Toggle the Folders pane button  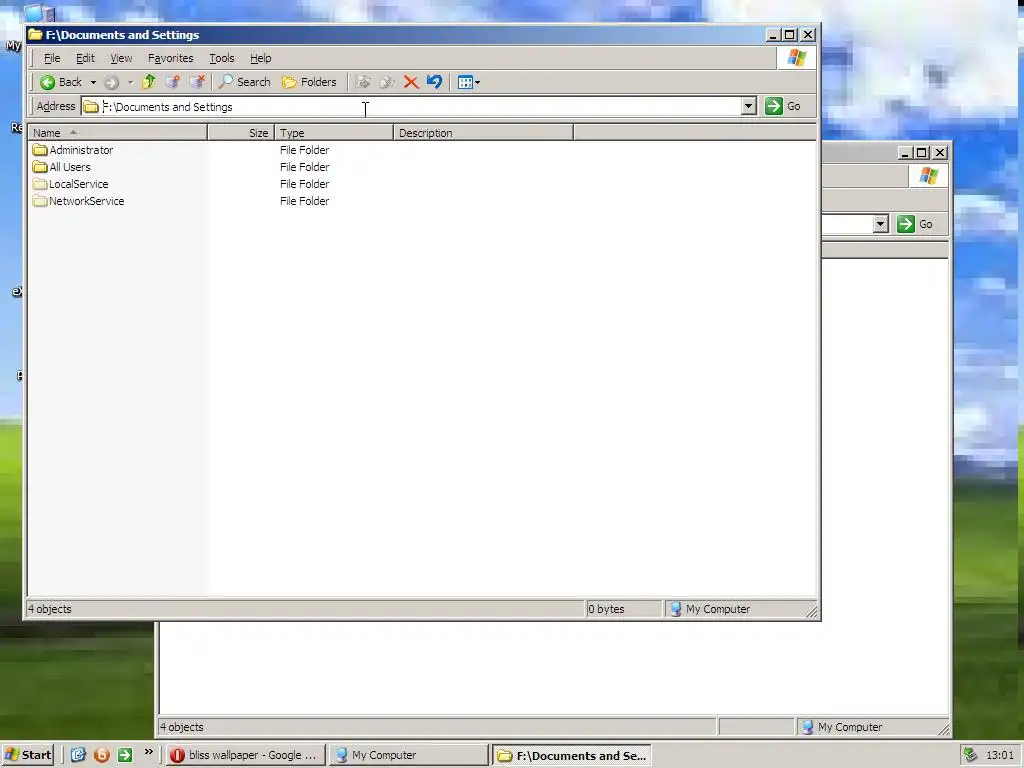tap(309, 82)
